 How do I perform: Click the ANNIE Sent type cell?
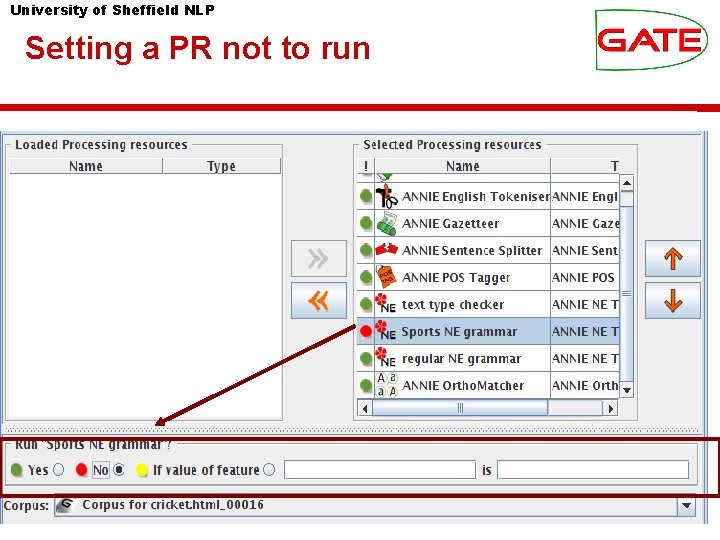pyautogui.click(x=585, y=251)
